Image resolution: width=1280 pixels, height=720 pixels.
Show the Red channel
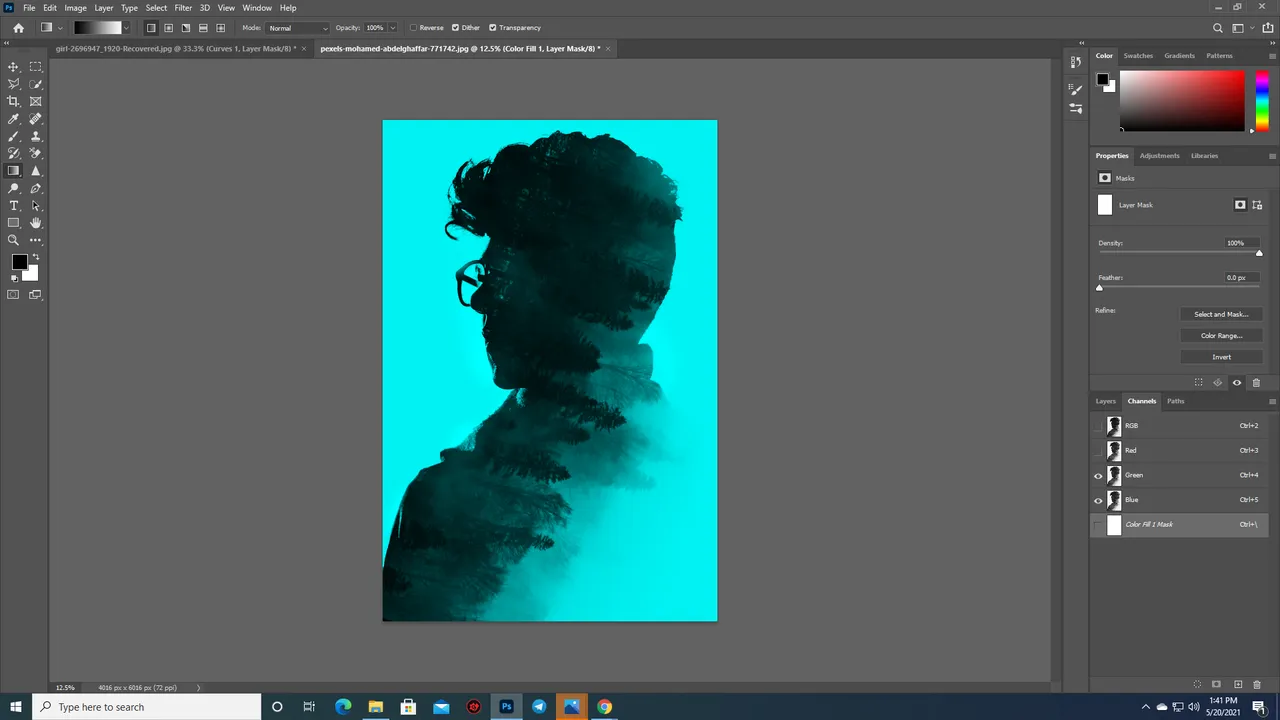pos(1098,450)
